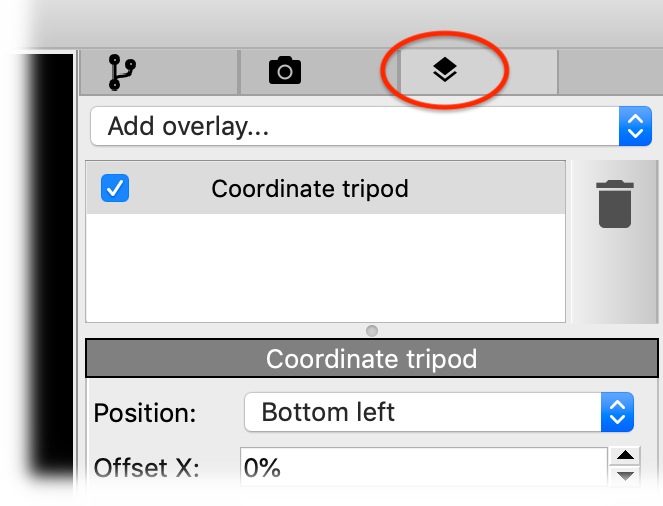The height and width of the screenshot is (506, 663).
Task: Open the Position dropdown showing Bottom left
Action: (x=420, y=411)
